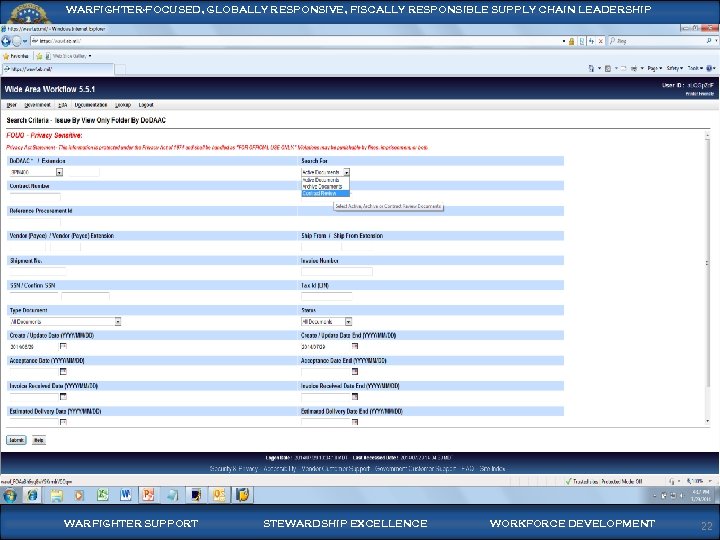Select the highlighted Contract Review option
This screenshot has height=540, width=720.
point(325,193)
